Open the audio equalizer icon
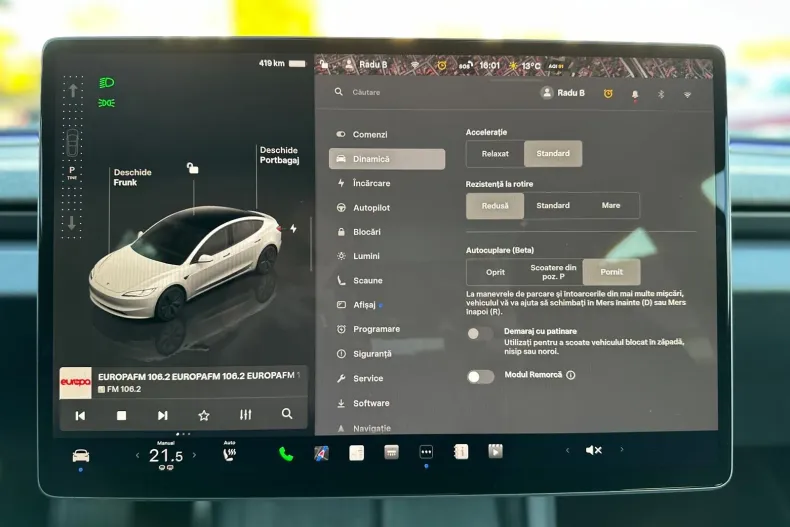 (245, 415)
